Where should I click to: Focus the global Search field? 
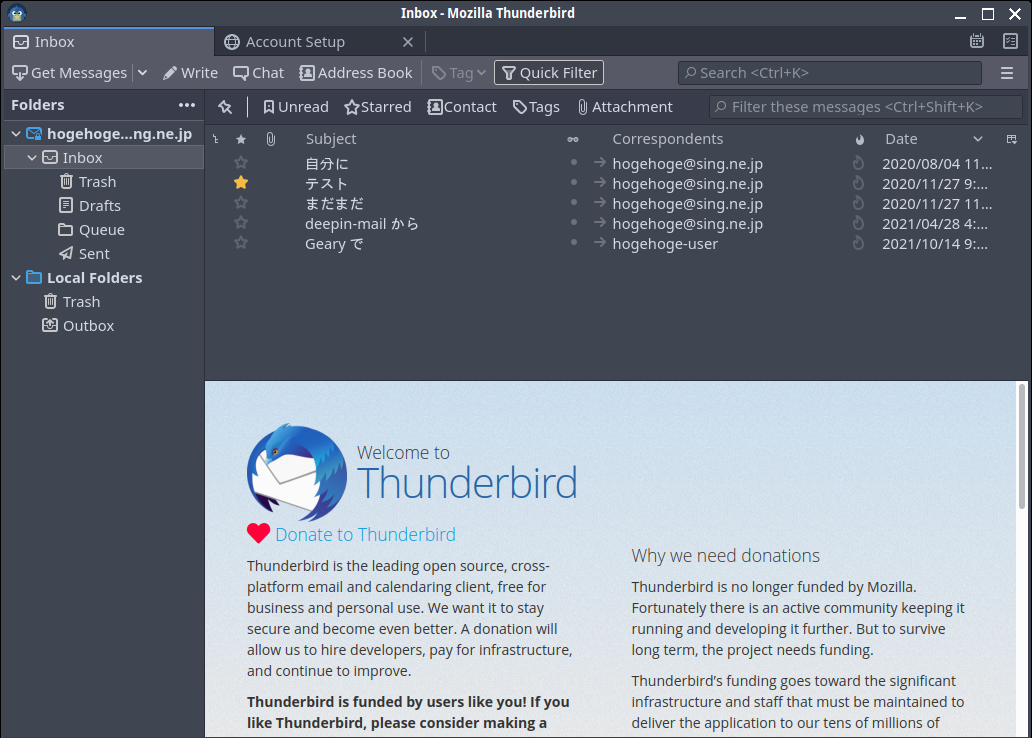[829, 73]
